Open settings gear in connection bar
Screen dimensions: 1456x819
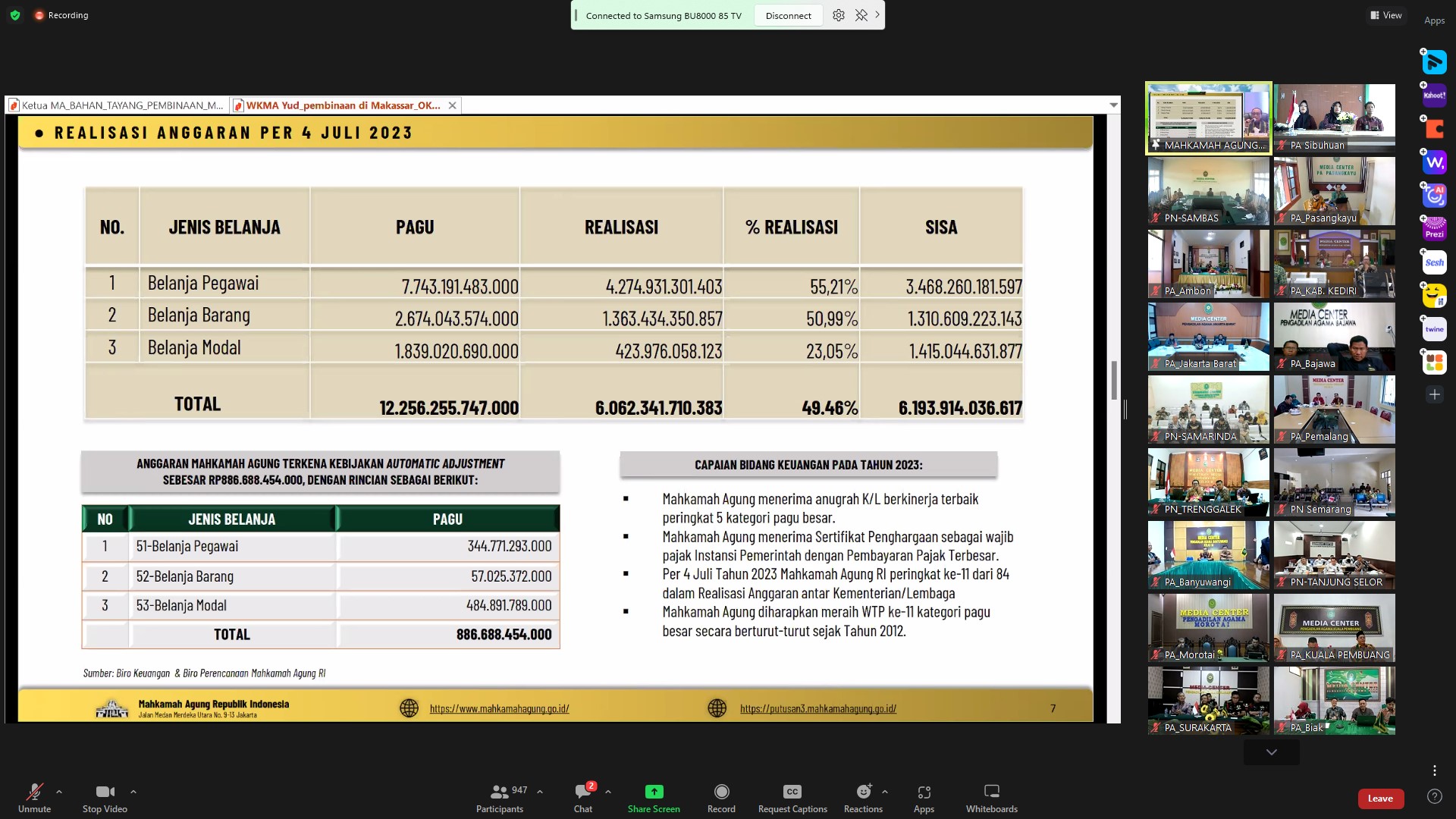(x=839, y=15)
